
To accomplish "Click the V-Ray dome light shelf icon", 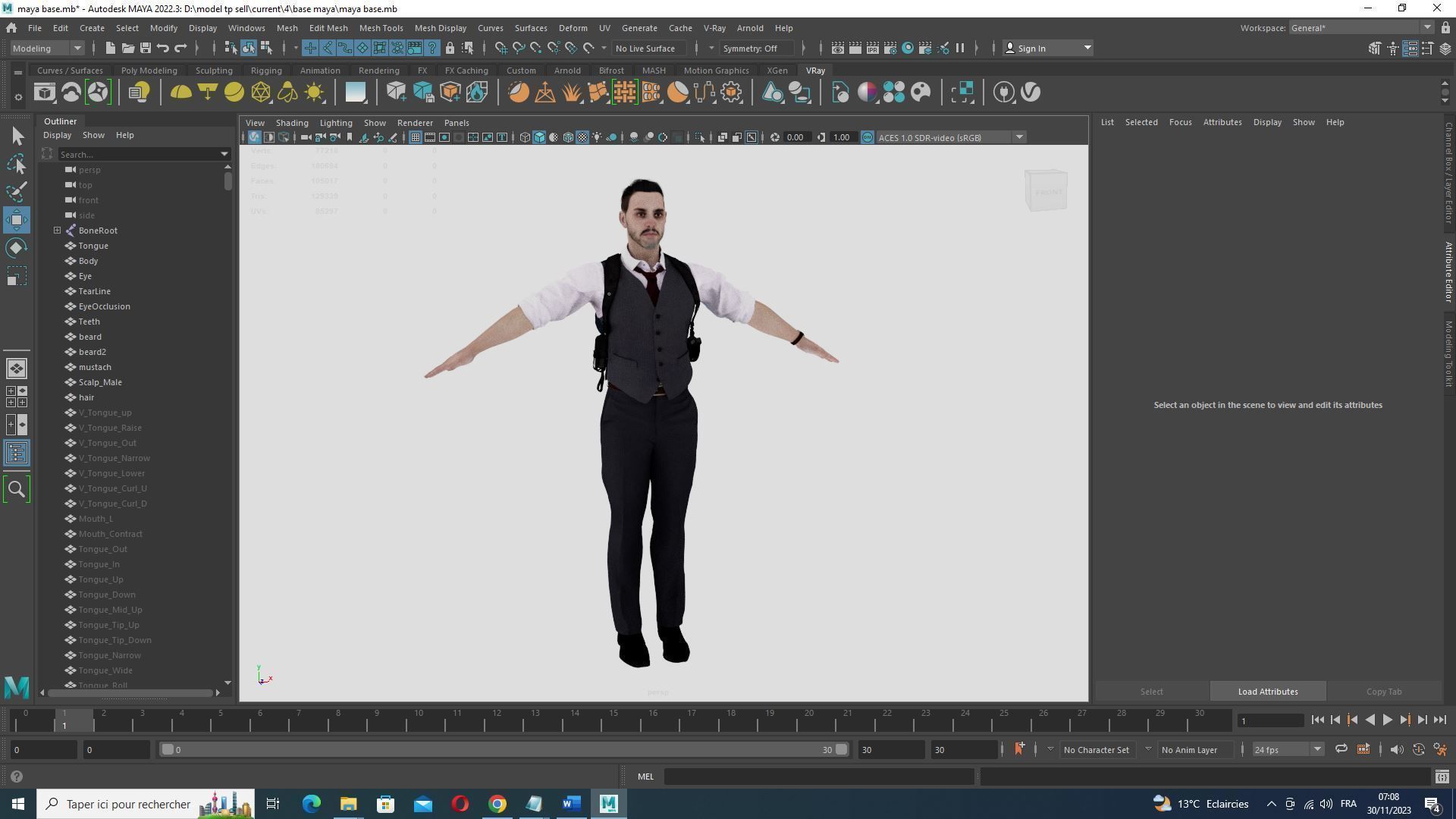I will click(180, 93).
